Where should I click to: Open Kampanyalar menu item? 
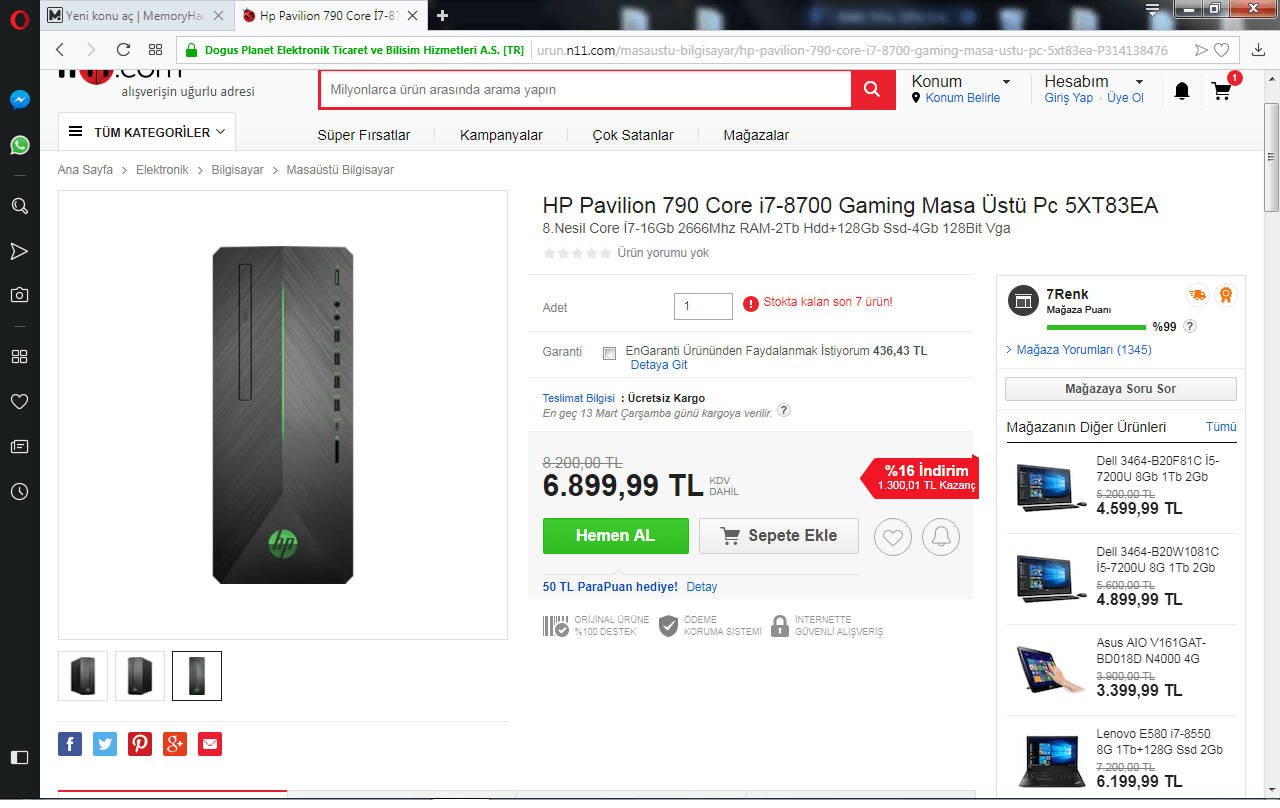point(502,135)
